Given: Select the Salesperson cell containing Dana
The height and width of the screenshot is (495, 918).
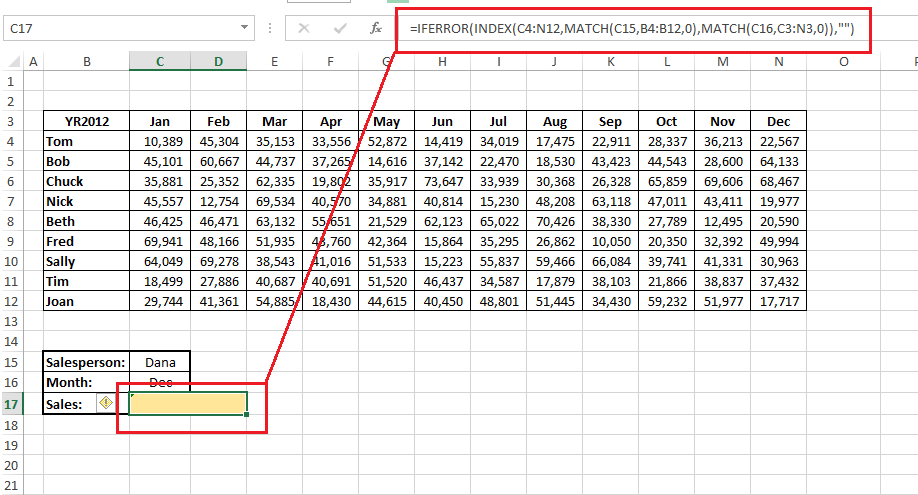Looking at the screenshot, I should pos(159,363).
